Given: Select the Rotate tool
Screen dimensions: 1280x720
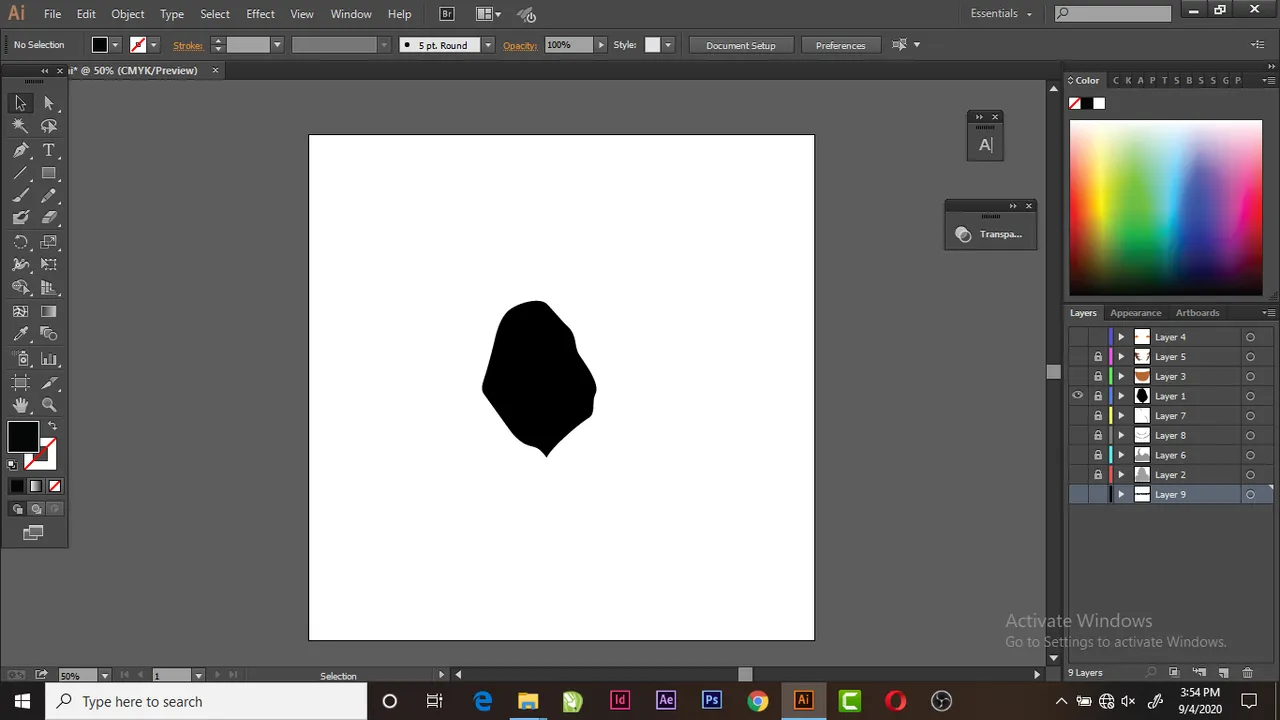Looking at the screenshot, I should point(20,242).
